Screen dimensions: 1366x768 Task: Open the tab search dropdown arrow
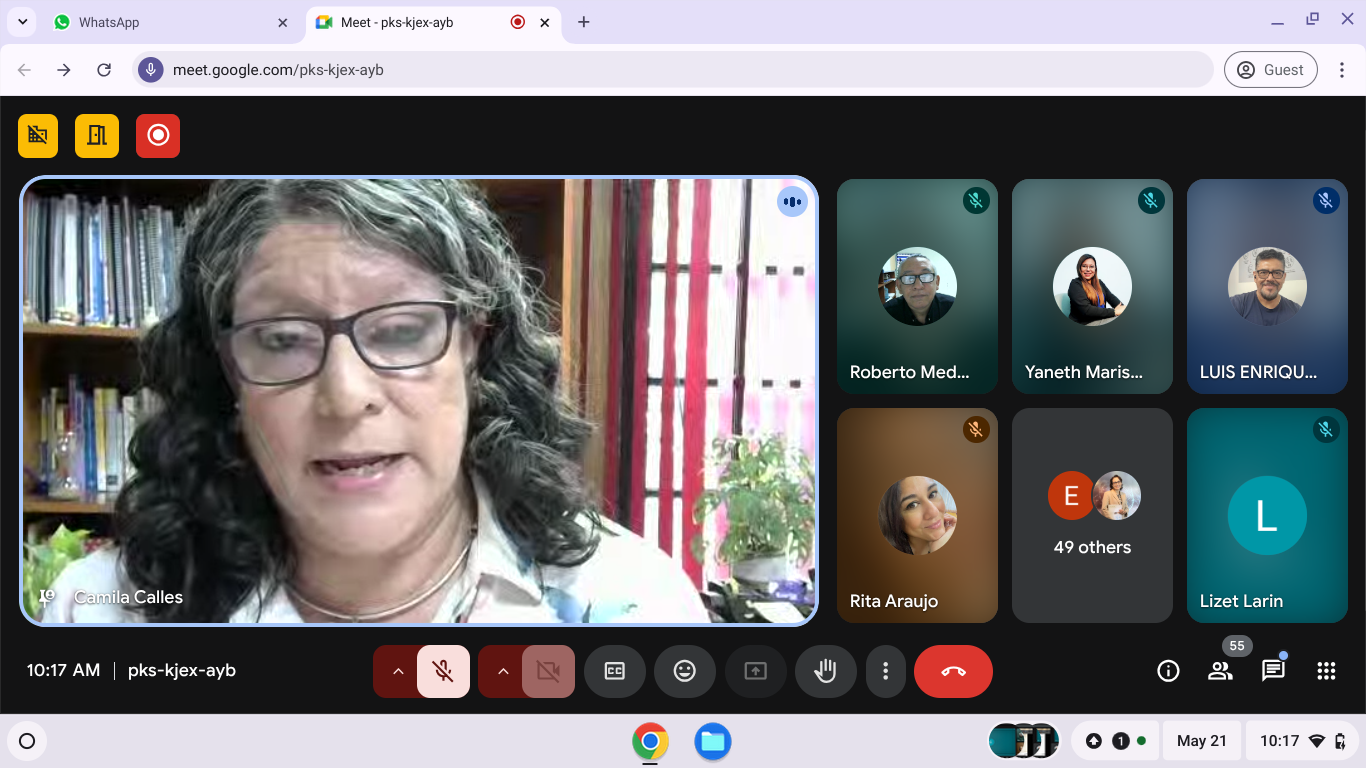[x=22, y=22]
